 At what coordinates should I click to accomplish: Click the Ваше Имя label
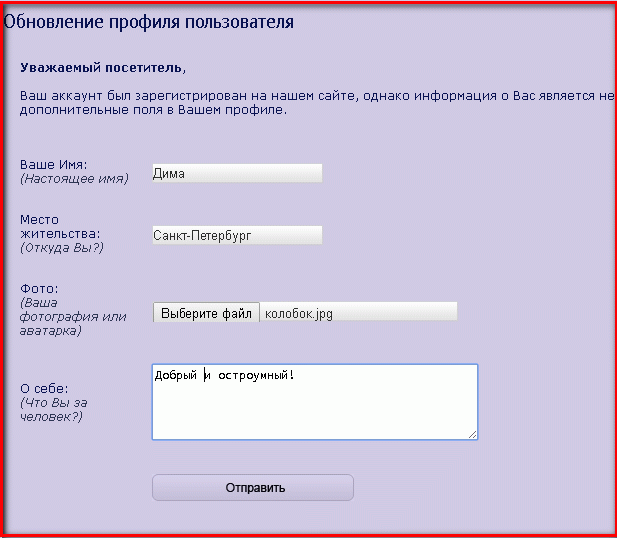coord(54,164)
